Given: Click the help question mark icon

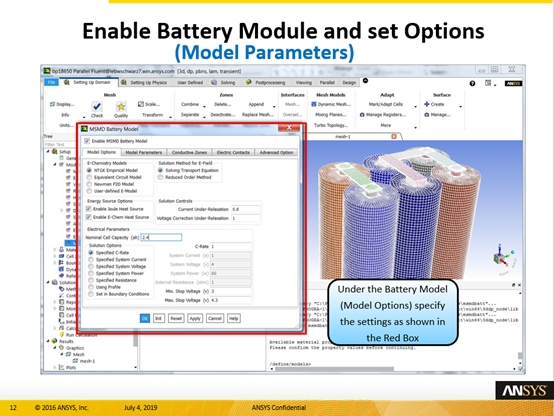Looking at the screenshot, I should tap(472, 83).
